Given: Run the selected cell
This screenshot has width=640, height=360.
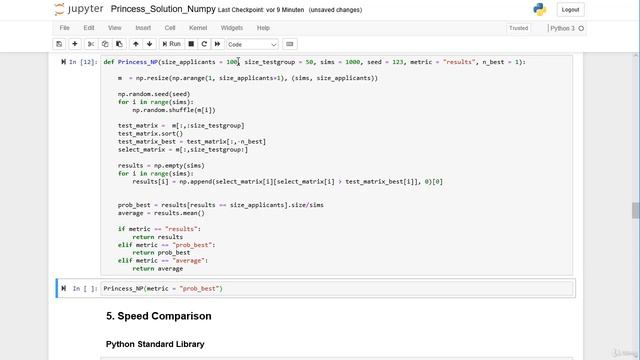Looking at the screenshot, I should (171, 44).
